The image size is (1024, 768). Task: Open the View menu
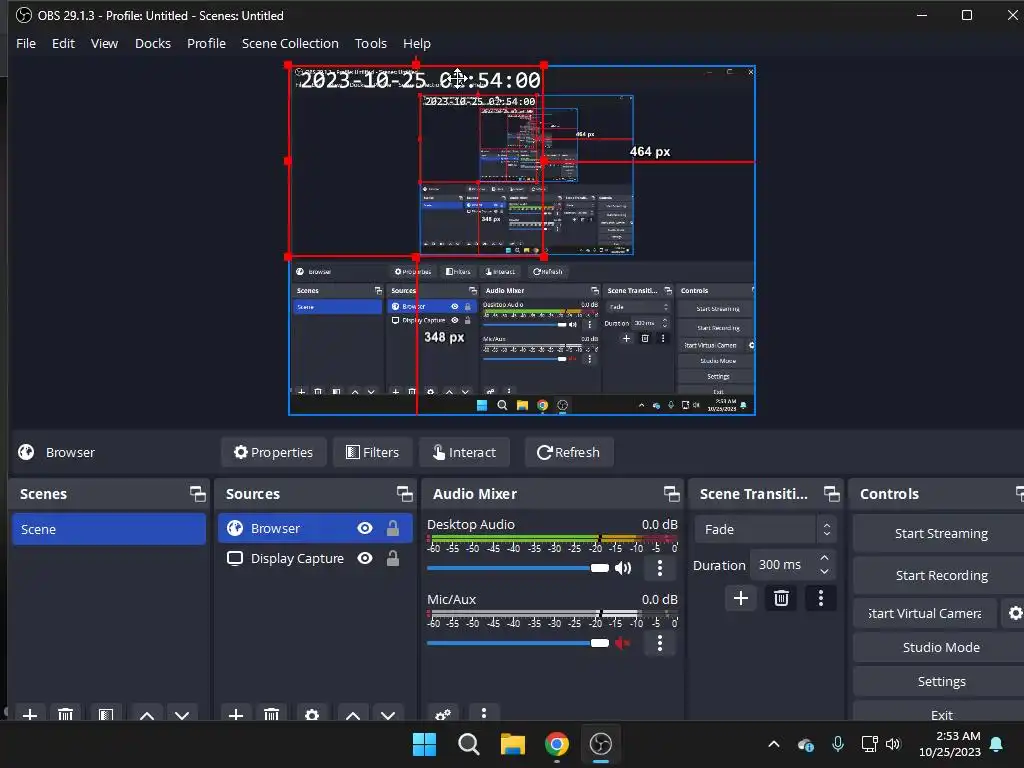tap(104, 43)
